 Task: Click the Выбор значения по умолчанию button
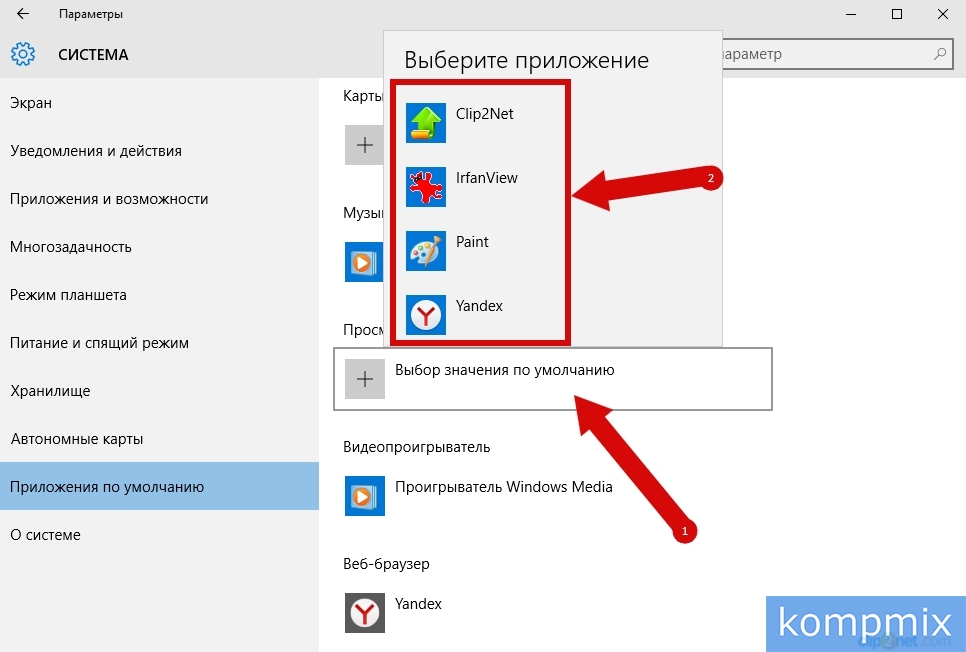(x=553, y=379)
